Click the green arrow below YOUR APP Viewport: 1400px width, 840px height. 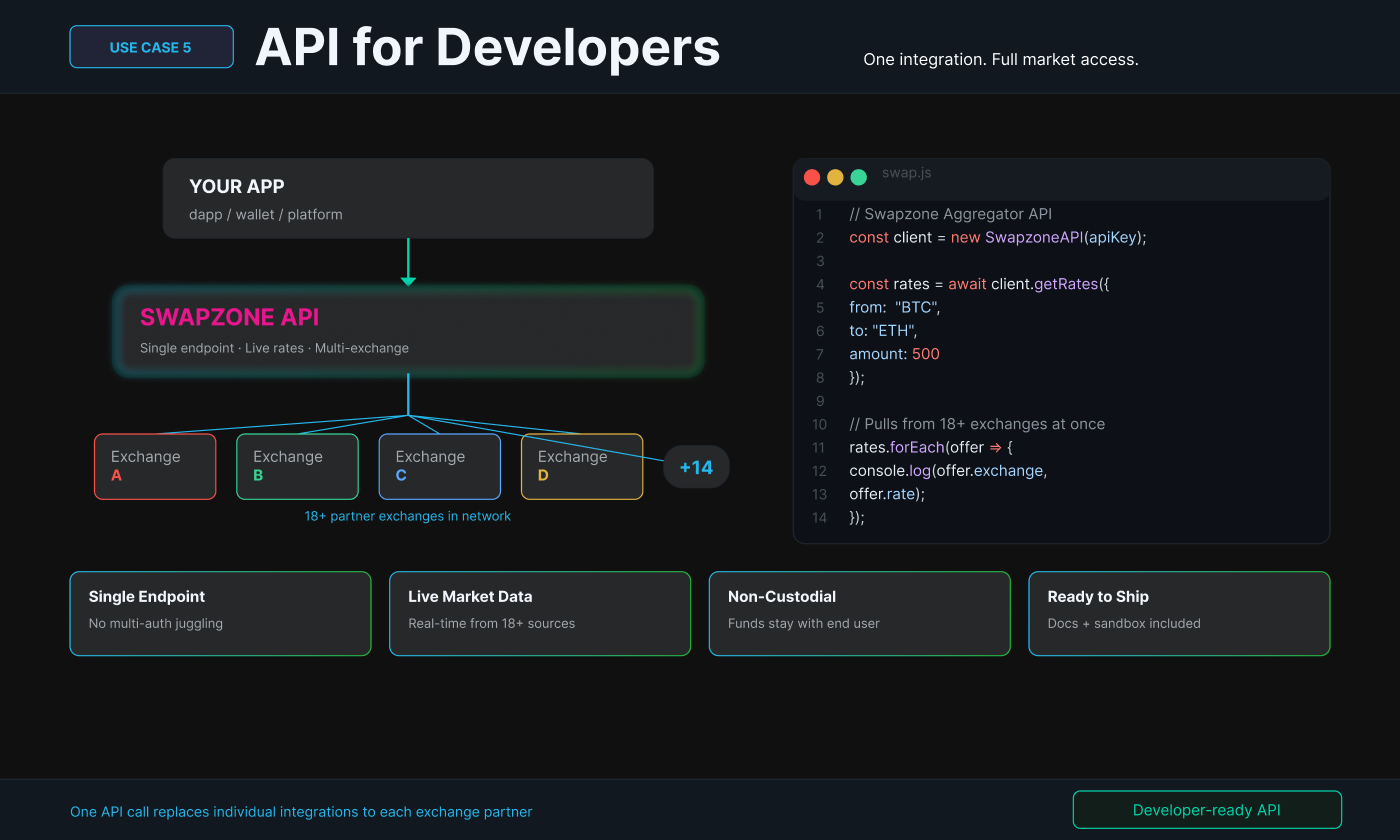pyautogui.click(x=408, y=263)
